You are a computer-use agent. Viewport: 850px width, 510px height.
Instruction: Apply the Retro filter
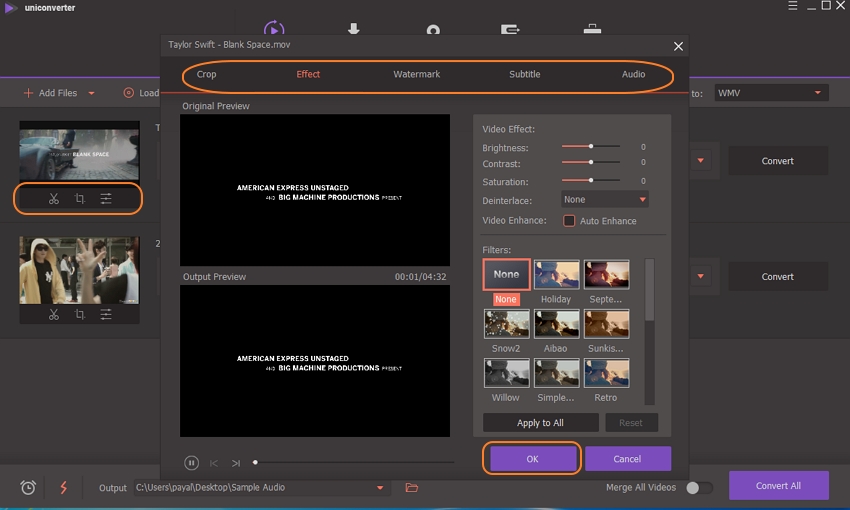(607, 373)
